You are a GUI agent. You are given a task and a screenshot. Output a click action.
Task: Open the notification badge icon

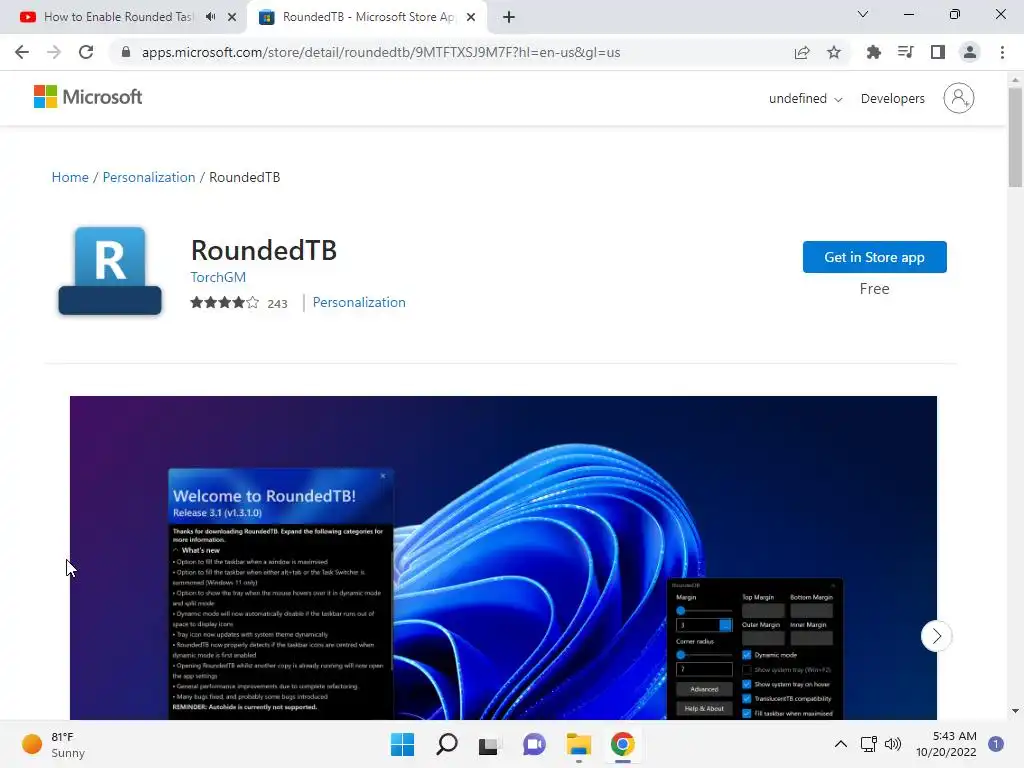click(996, 744)
